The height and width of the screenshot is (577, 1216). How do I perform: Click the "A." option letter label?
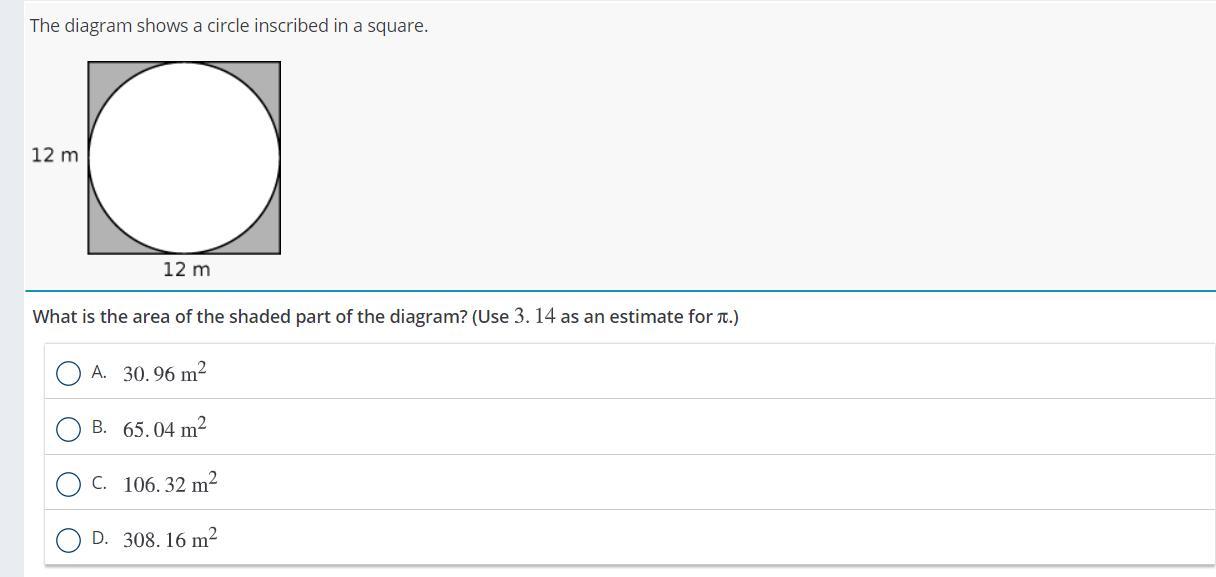tap(99, 372)
